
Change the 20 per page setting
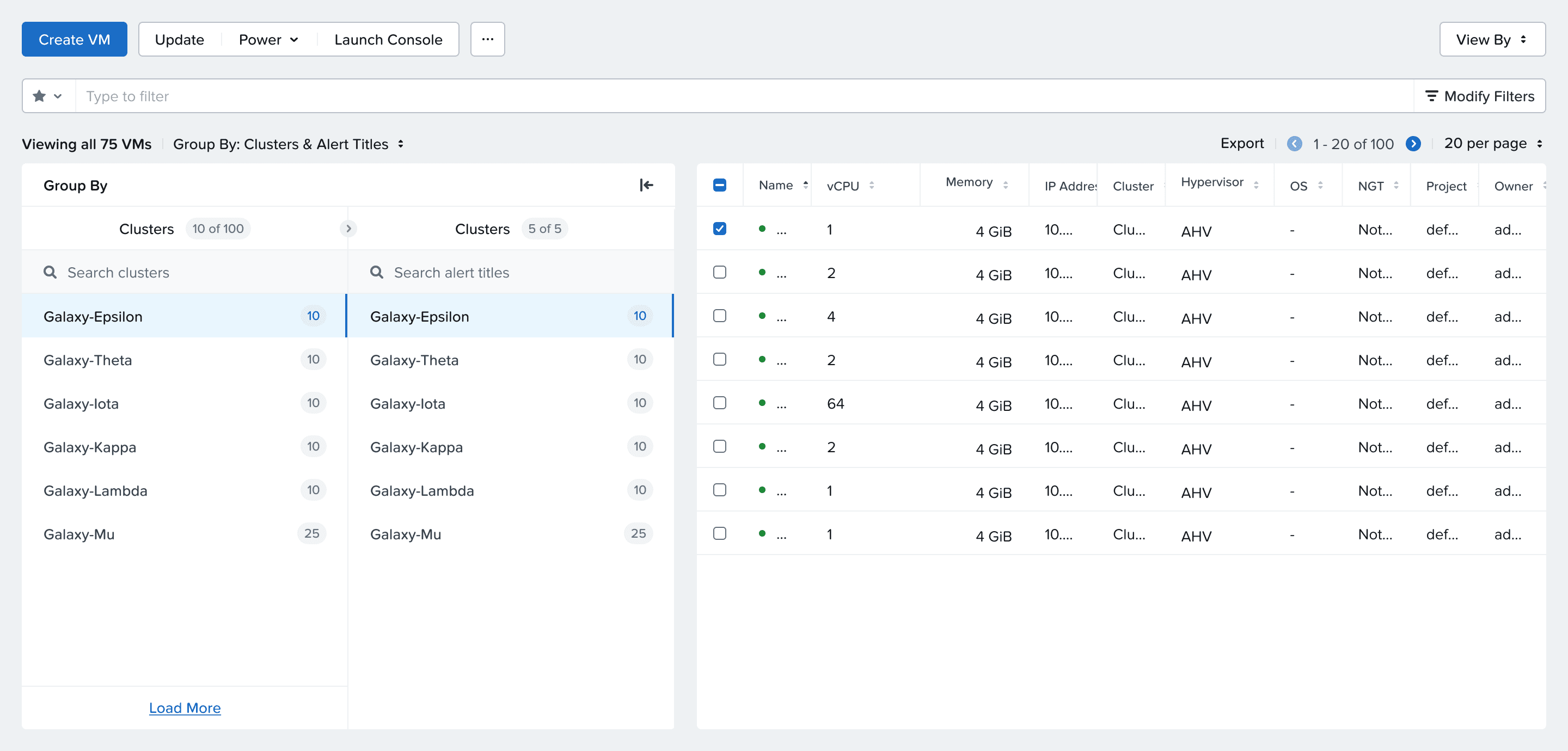(1492, 144)
